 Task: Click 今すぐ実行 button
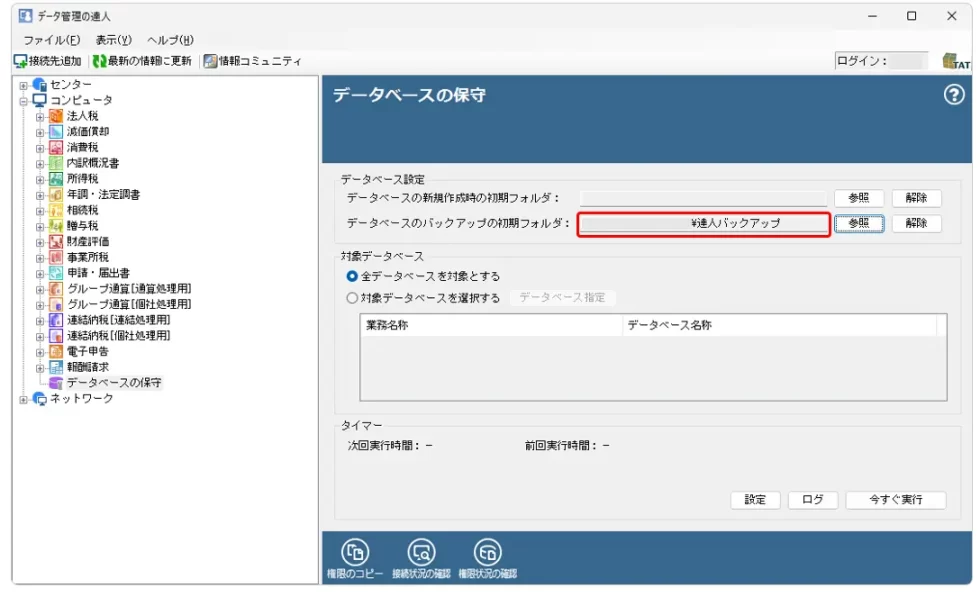tap(895, 500)
